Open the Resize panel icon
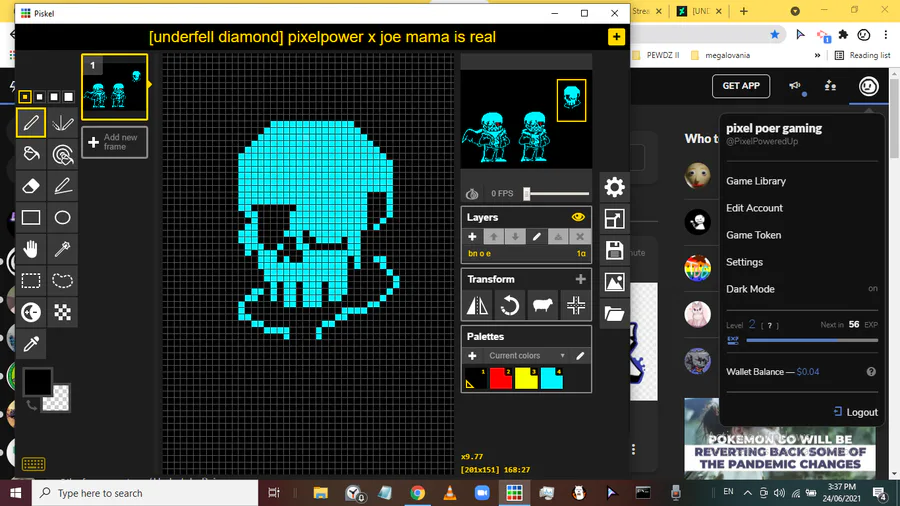Image resolution: width=900 pixels, height=506 pixels. coord(614,219)
